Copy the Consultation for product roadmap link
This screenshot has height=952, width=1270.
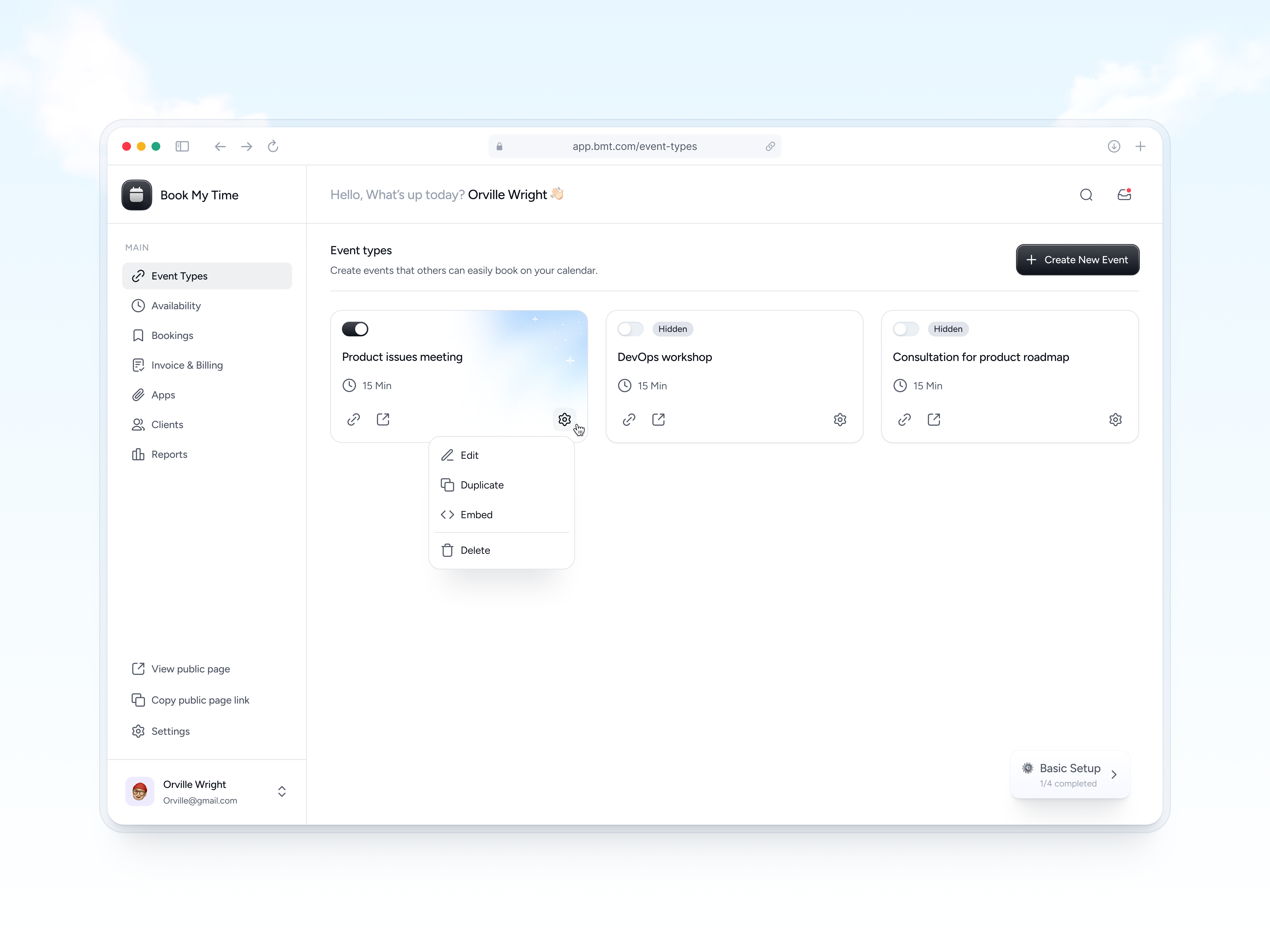(904, 419)
